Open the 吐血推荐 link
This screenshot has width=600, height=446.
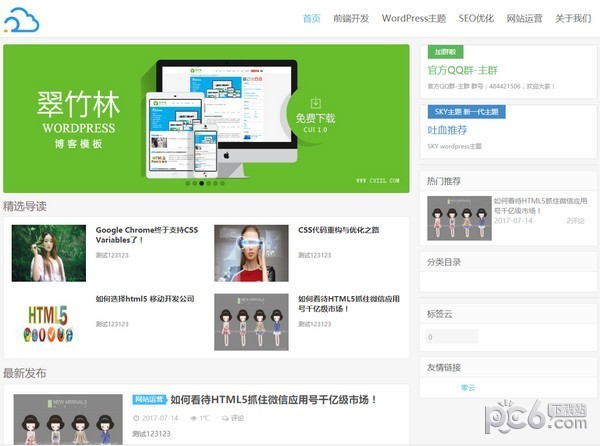tap(447, 130)
